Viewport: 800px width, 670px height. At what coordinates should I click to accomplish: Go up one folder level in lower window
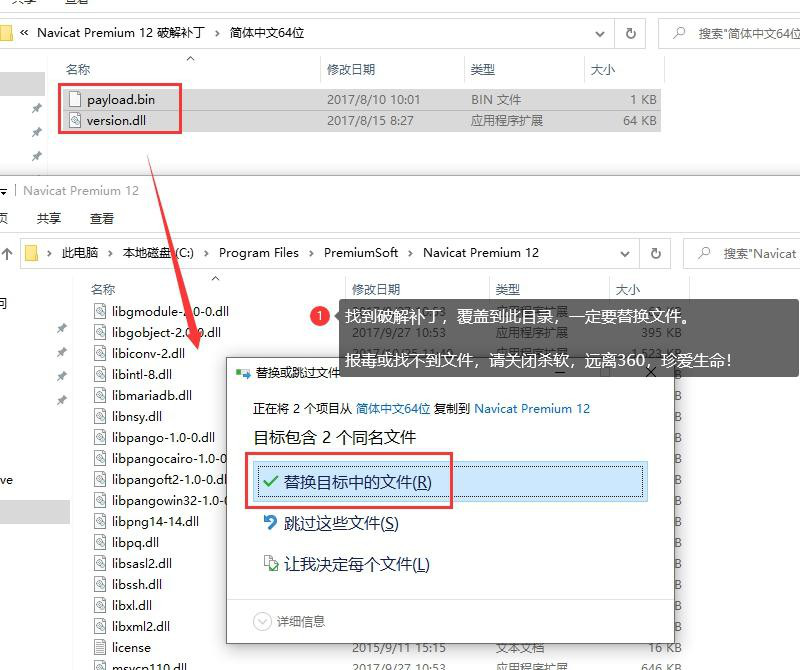(7, 254)
